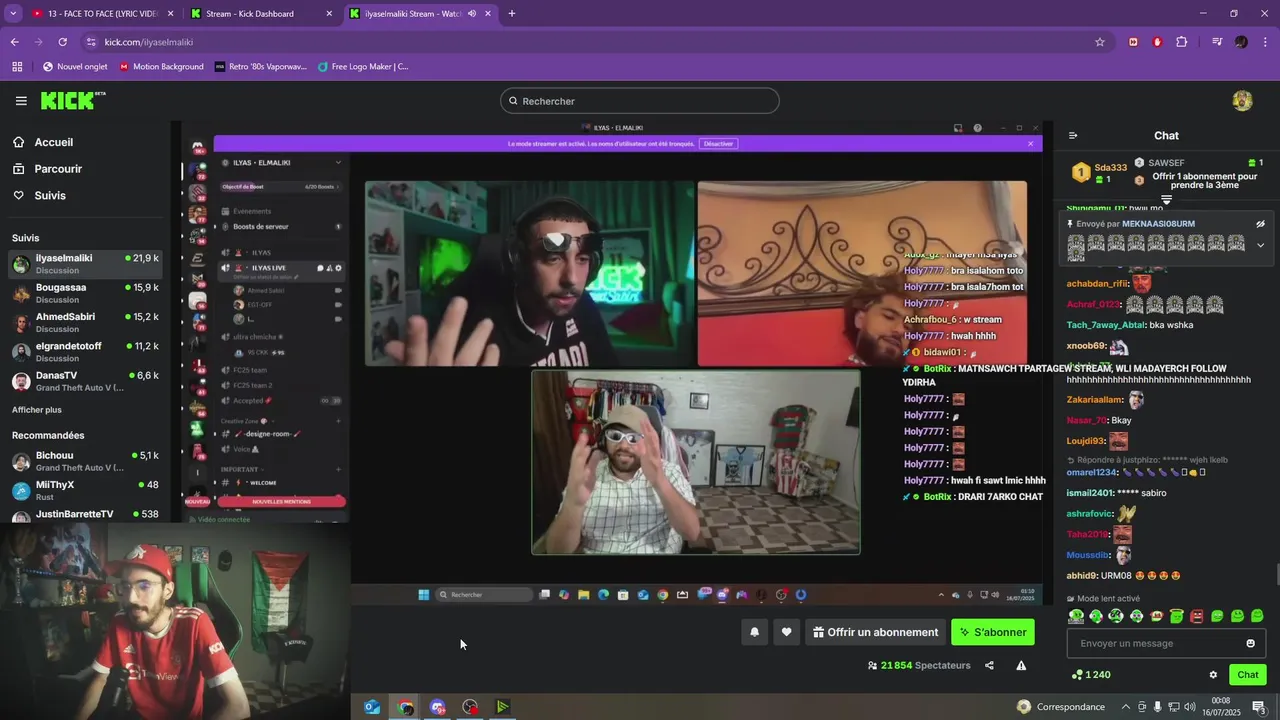The width and height of the screenshot is (1280, 720).
Task: Open the recommended Bichouu channel
Action: tap(85, 461)
